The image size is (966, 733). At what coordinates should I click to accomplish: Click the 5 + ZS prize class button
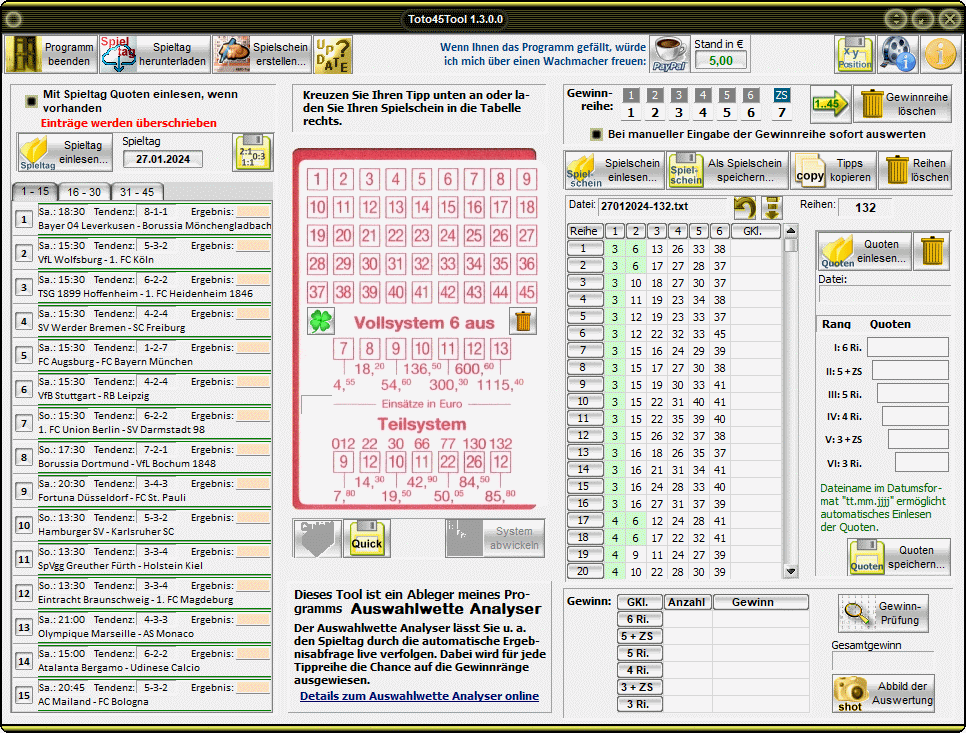[639, 636]
